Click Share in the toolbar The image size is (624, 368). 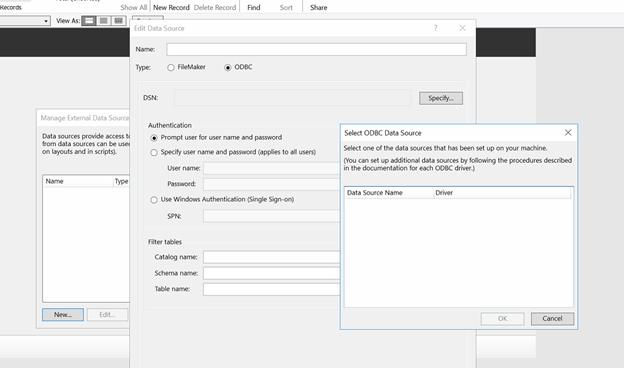[x=318, y=7]
